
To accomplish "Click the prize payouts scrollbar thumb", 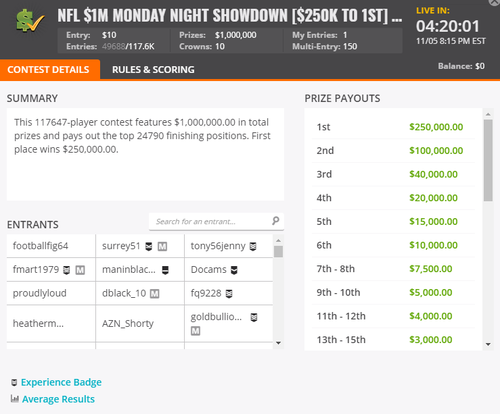I will coord(488,160).
